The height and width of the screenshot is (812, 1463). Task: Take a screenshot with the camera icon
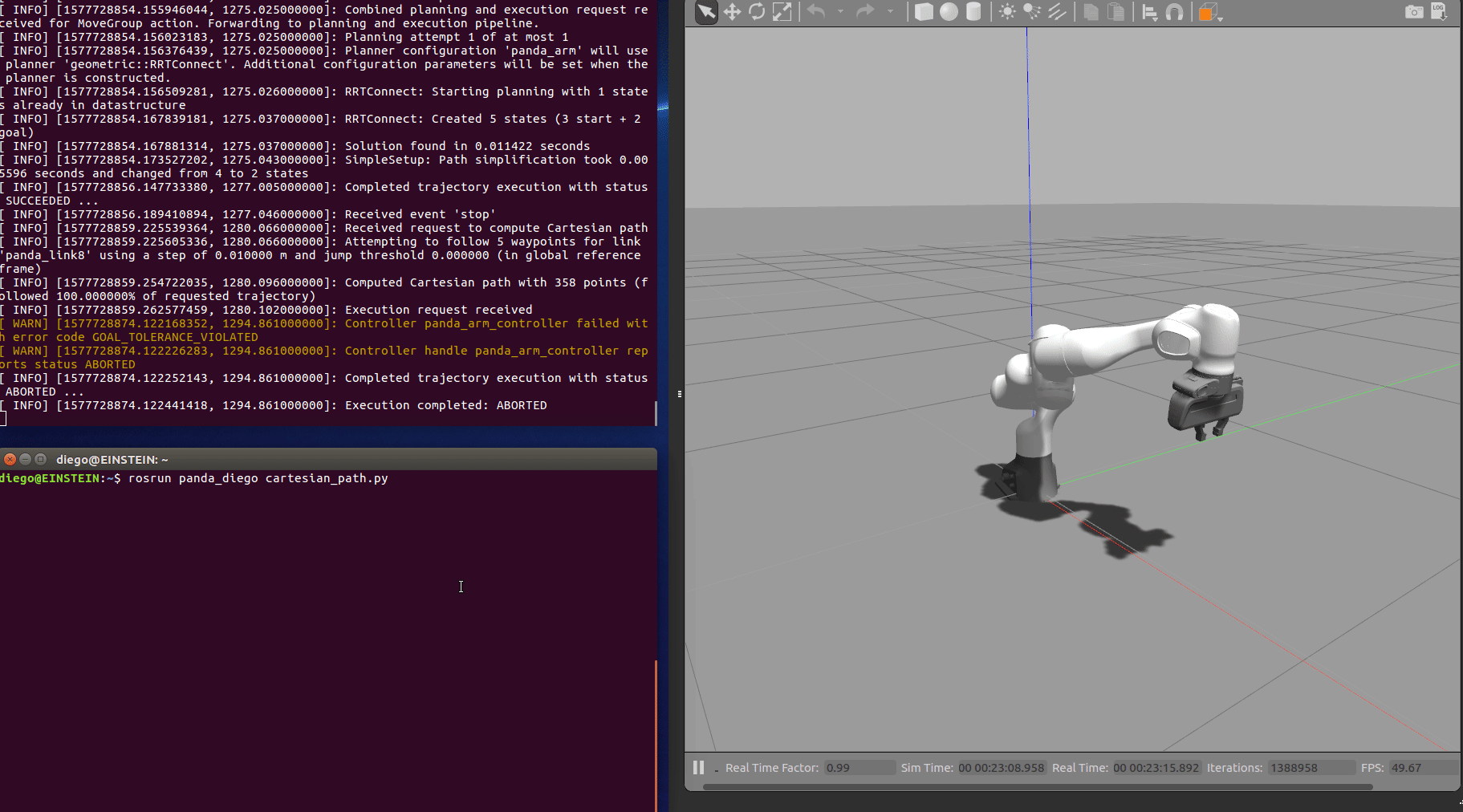(x=1415, y=12)
